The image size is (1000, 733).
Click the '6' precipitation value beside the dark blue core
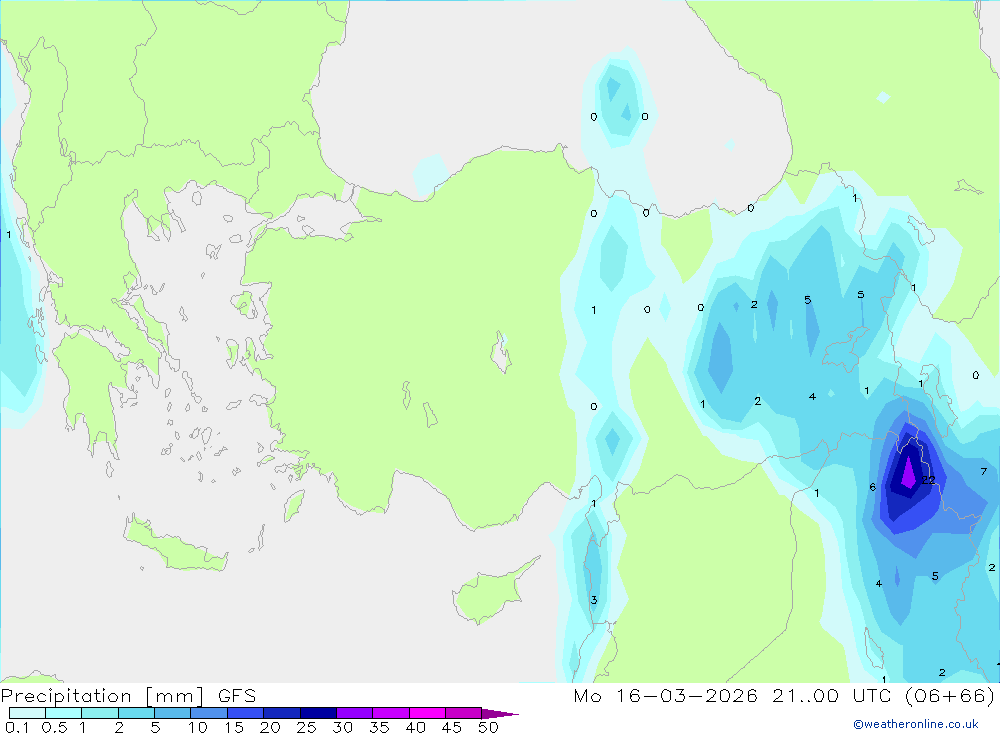(x=872, y=487)
